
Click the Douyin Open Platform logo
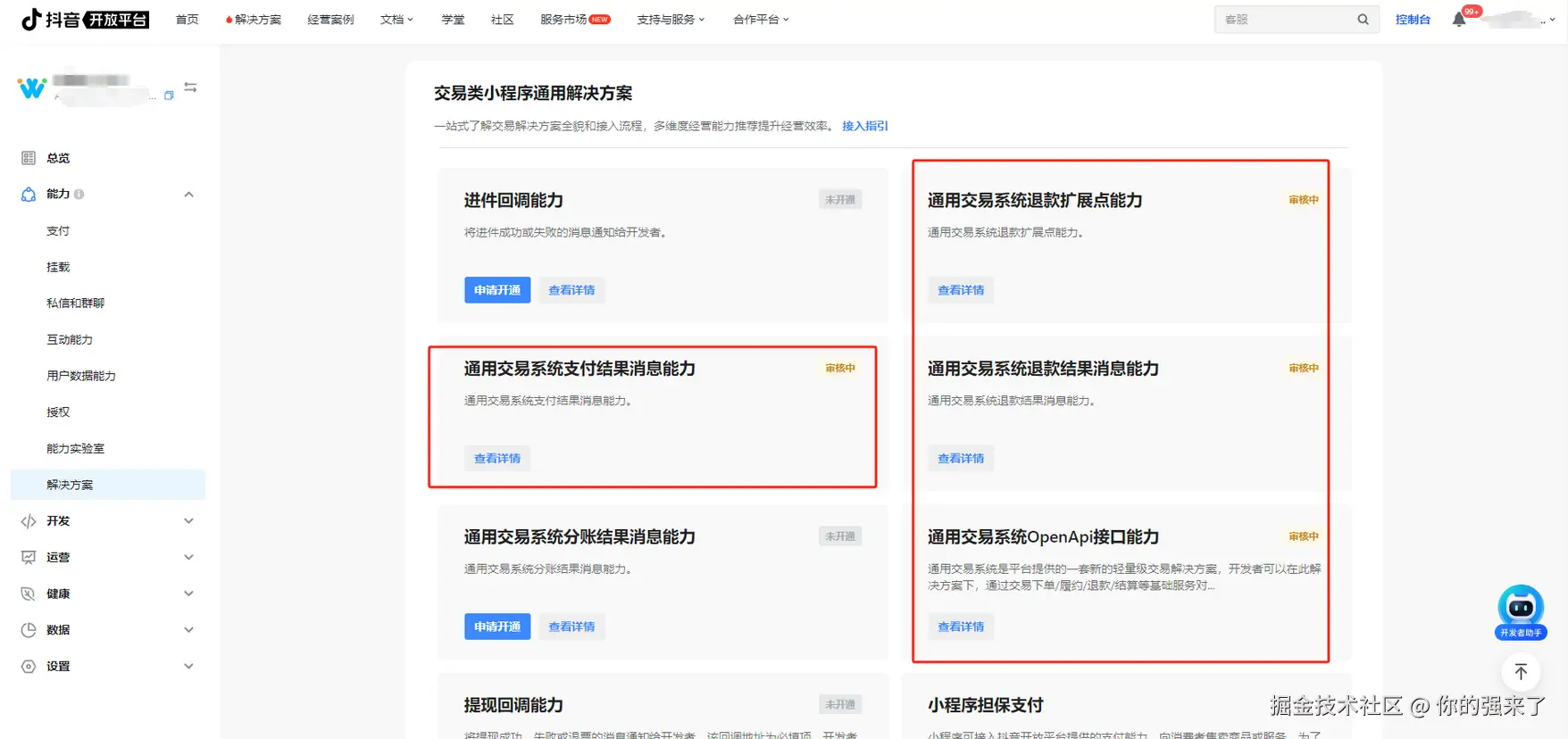[85, 19]
